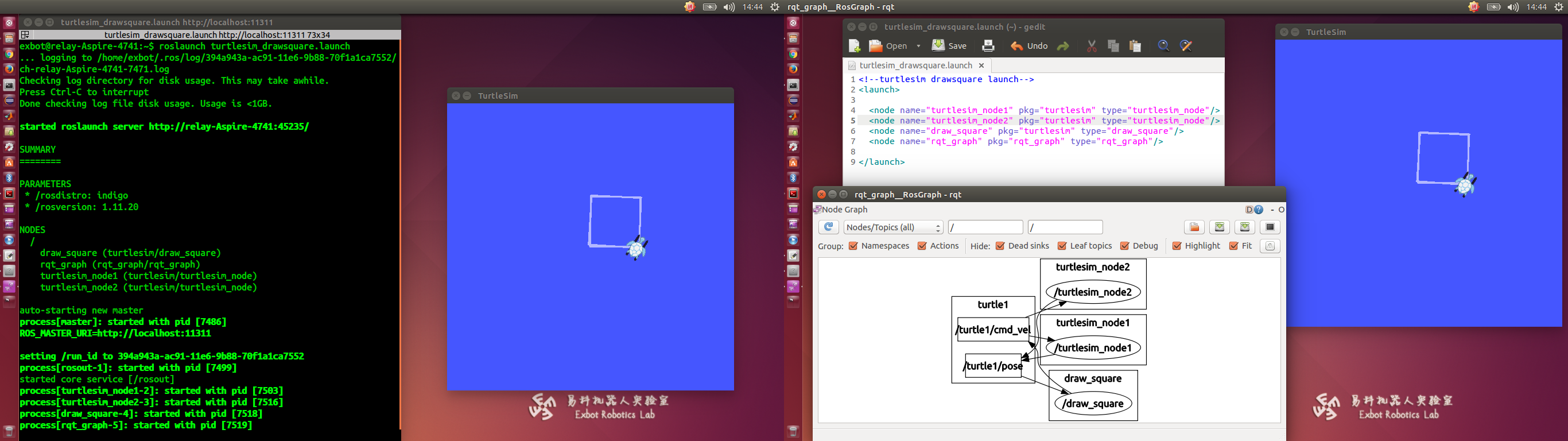Click the paste clipboard icon in gedit
The image size is (1568, 441).
(1135, 47)
